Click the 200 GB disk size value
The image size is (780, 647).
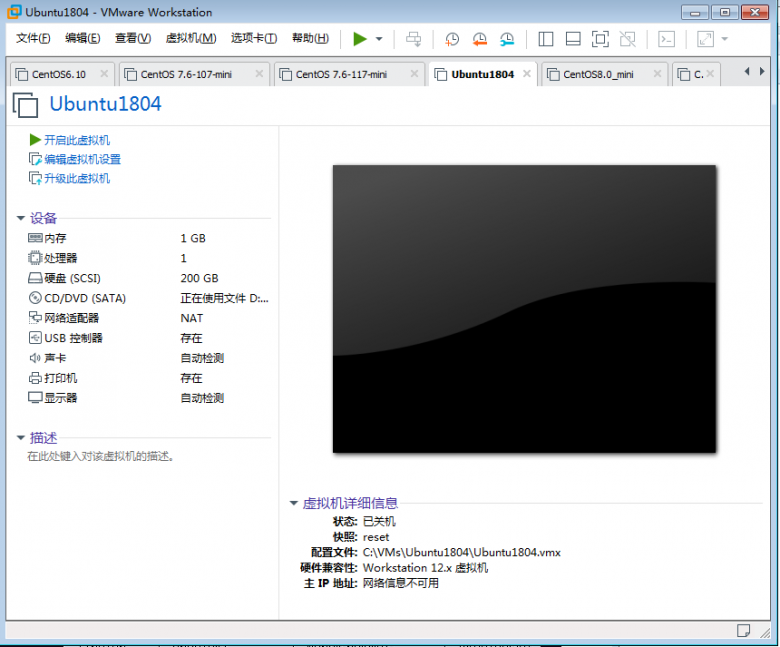pyautogui.click(x=199, y=278)
